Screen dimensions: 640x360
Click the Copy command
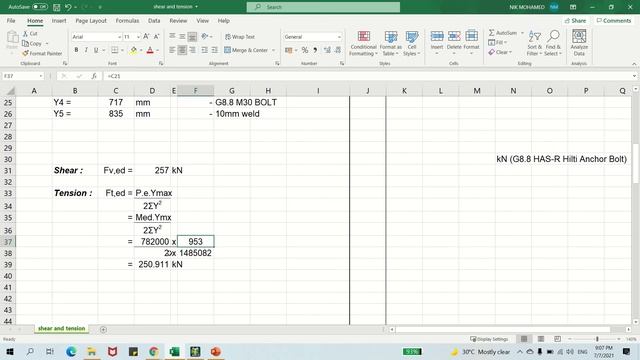pyautogui.click(x=33, y=43)
